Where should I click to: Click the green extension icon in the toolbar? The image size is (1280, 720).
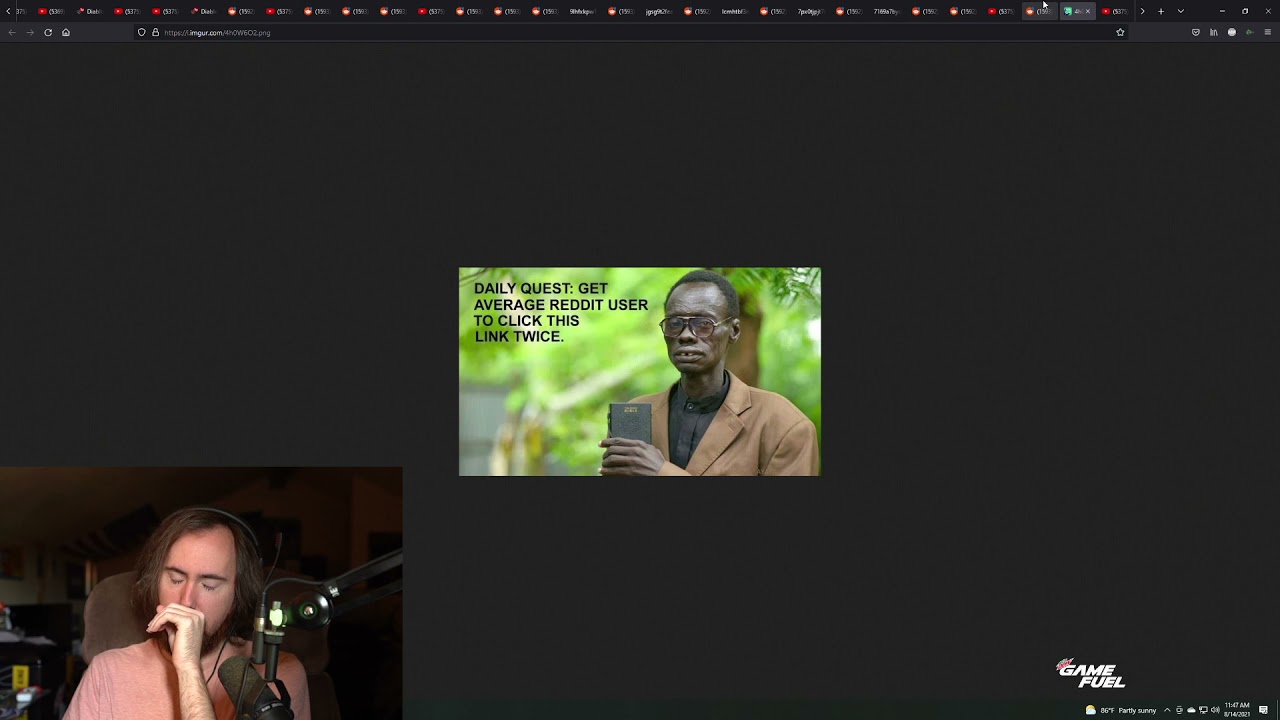point(1249,32)
